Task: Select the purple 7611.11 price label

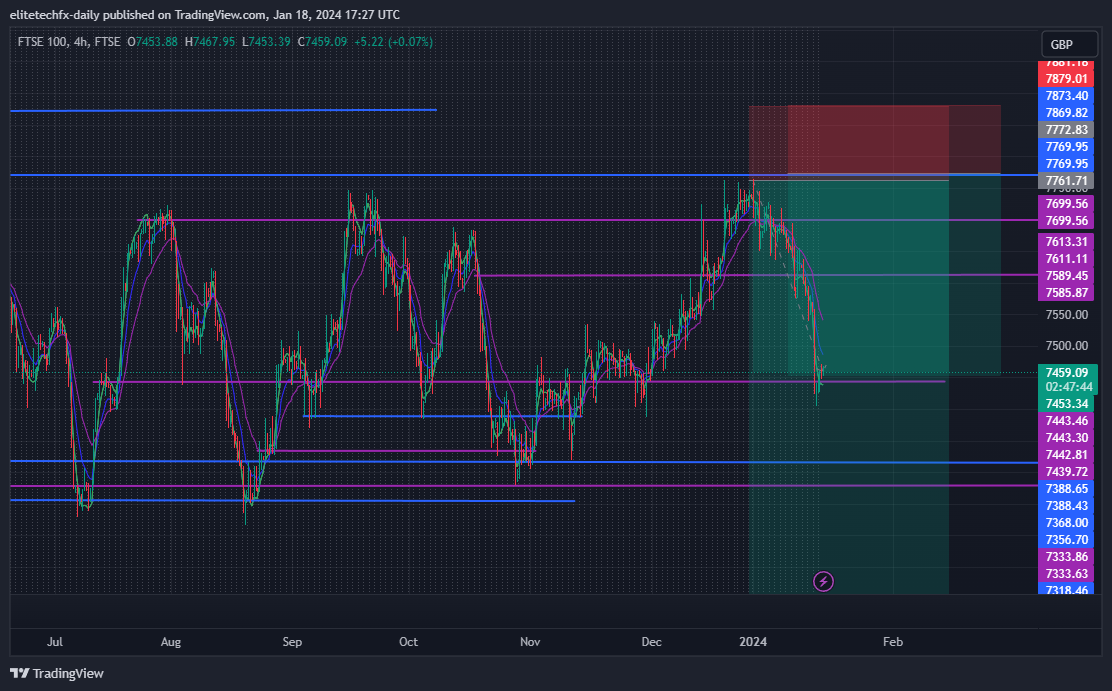Action: 1066,259
